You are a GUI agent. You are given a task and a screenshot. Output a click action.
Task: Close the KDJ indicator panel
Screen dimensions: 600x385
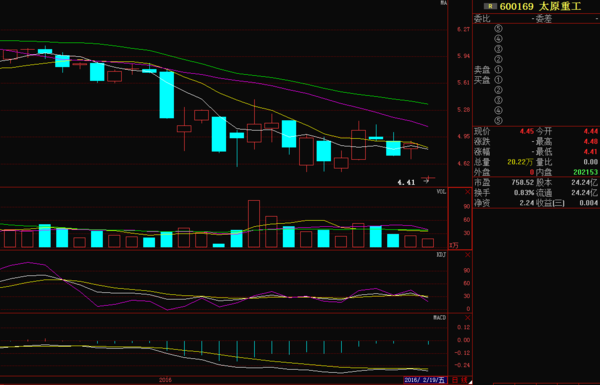pyautogui.click(x=467, y=255)
